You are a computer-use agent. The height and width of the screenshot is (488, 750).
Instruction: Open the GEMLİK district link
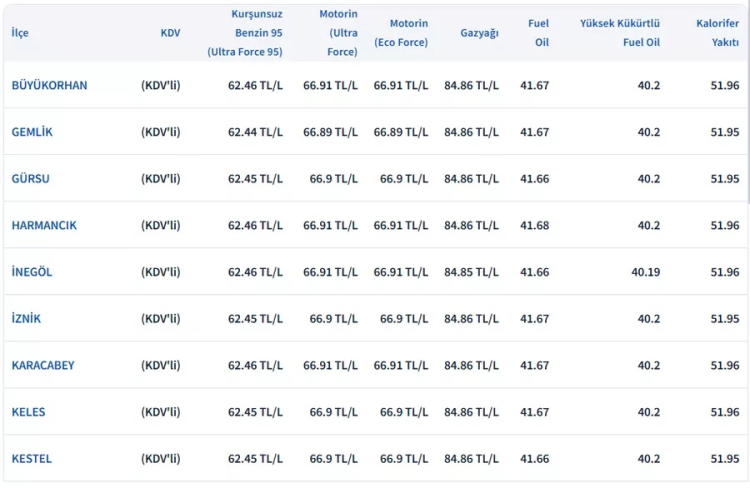[x=32, y=132]
